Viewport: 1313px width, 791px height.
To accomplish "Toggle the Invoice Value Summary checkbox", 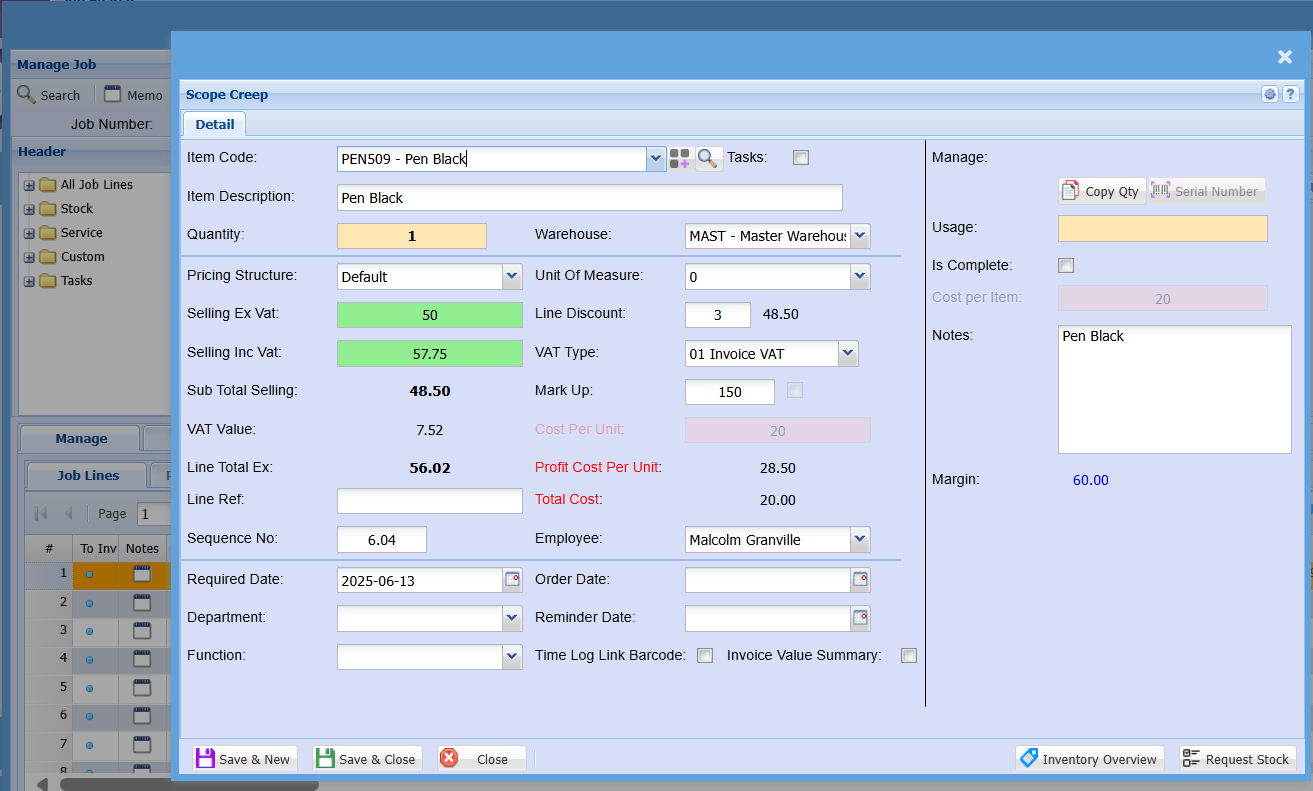I will coord(908,656).
